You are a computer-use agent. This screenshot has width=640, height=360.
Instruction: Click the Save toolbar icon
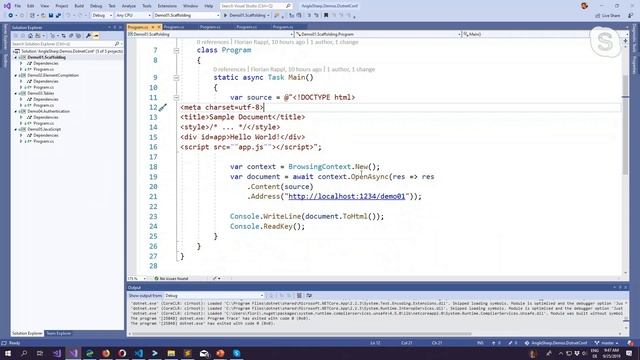51,16
